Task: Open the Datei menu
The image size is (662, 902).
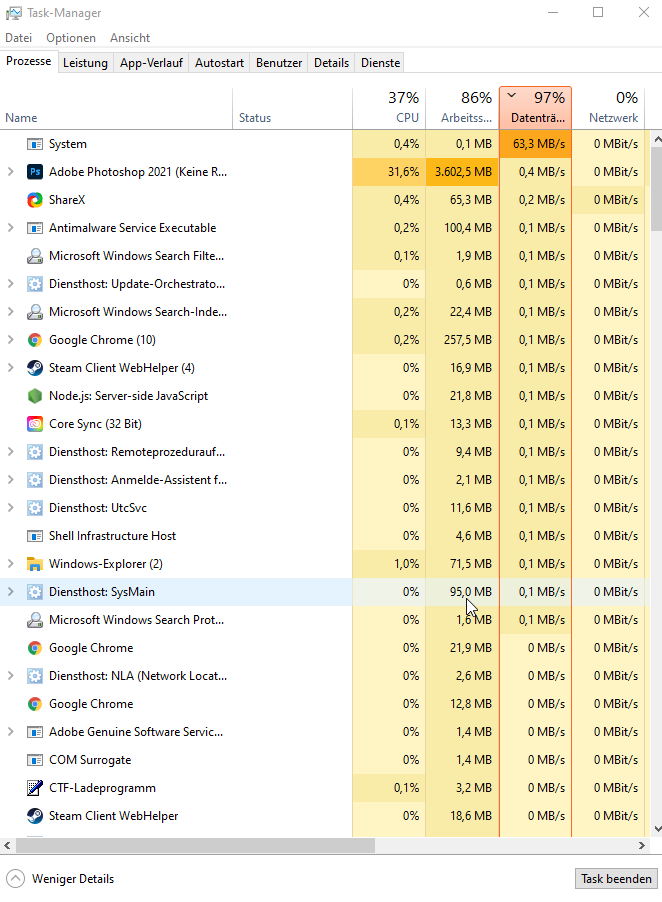Action: (18, 38)
